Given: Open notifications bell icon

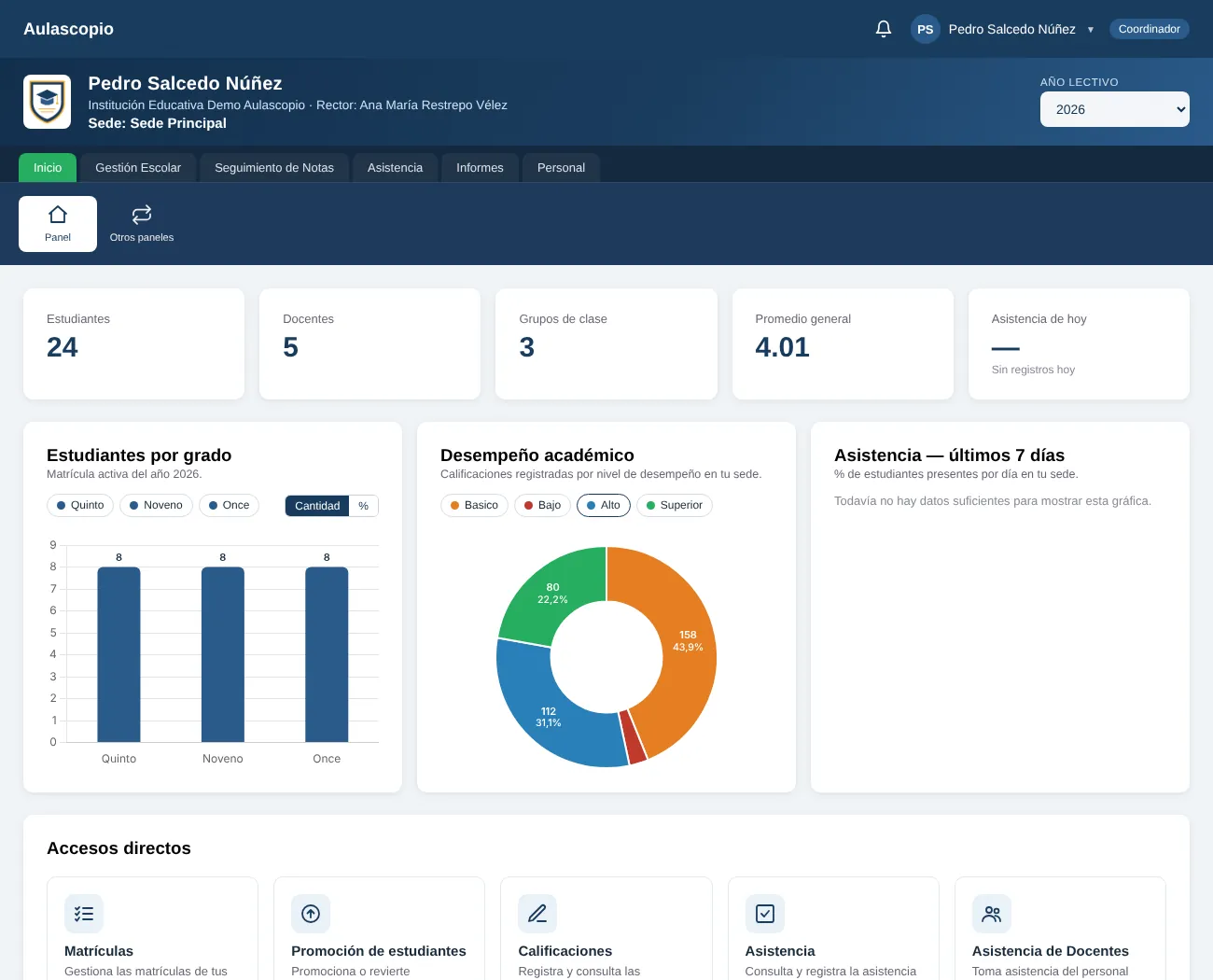Looking at the screenshot, I should point(884,29).
